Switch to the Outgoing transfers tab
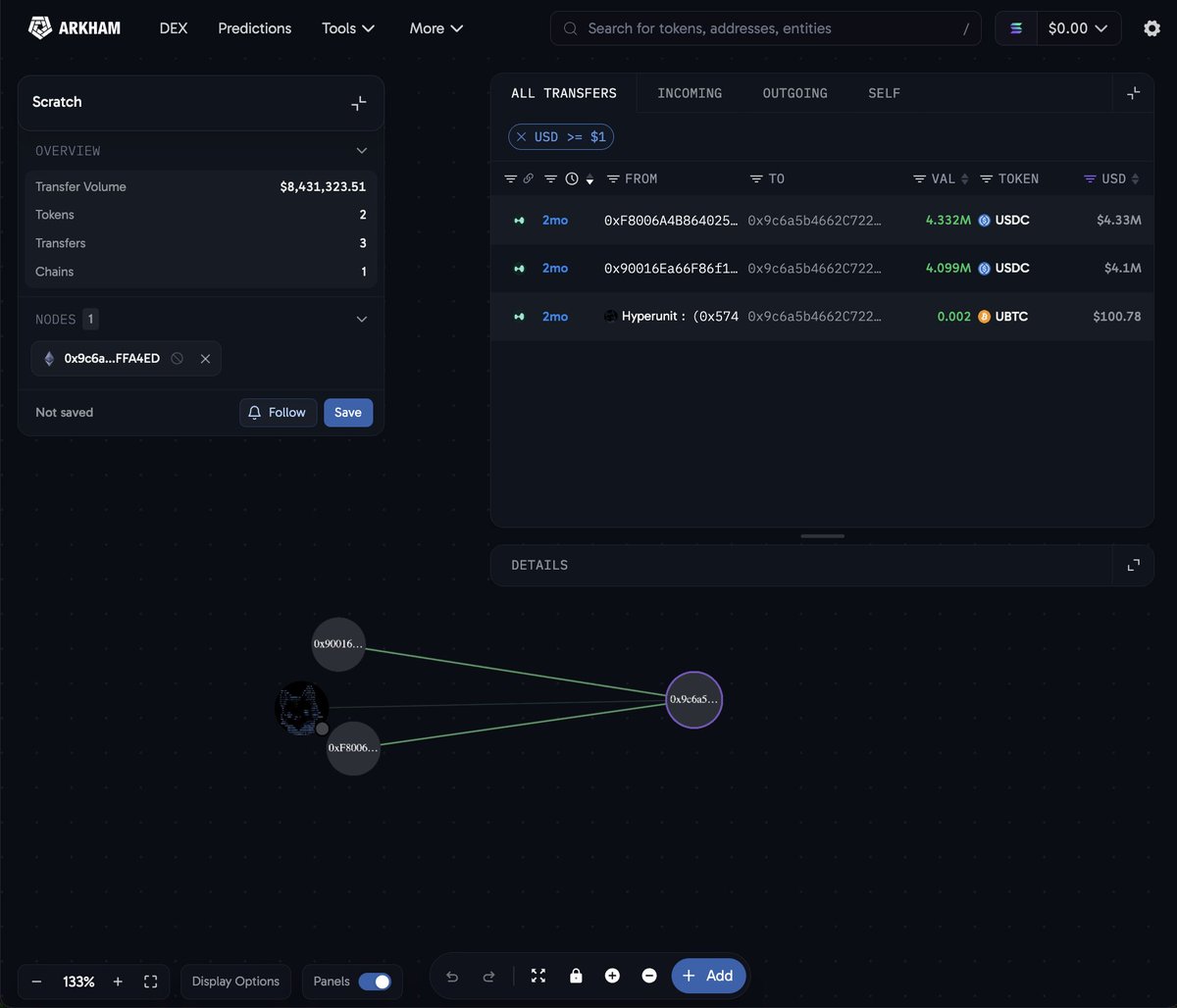The image size is (1177, 1008). click(x=795, y=93)
